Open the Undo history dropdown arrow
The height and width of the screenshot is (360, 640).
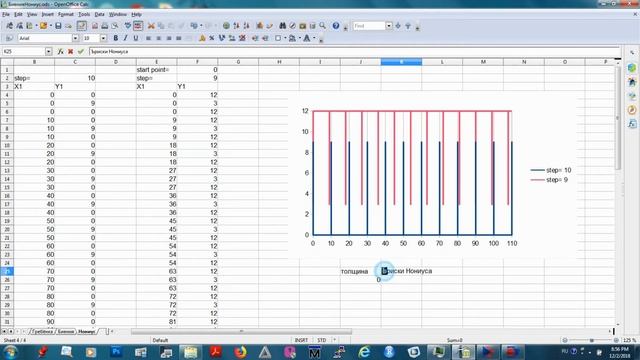[201, 26]
